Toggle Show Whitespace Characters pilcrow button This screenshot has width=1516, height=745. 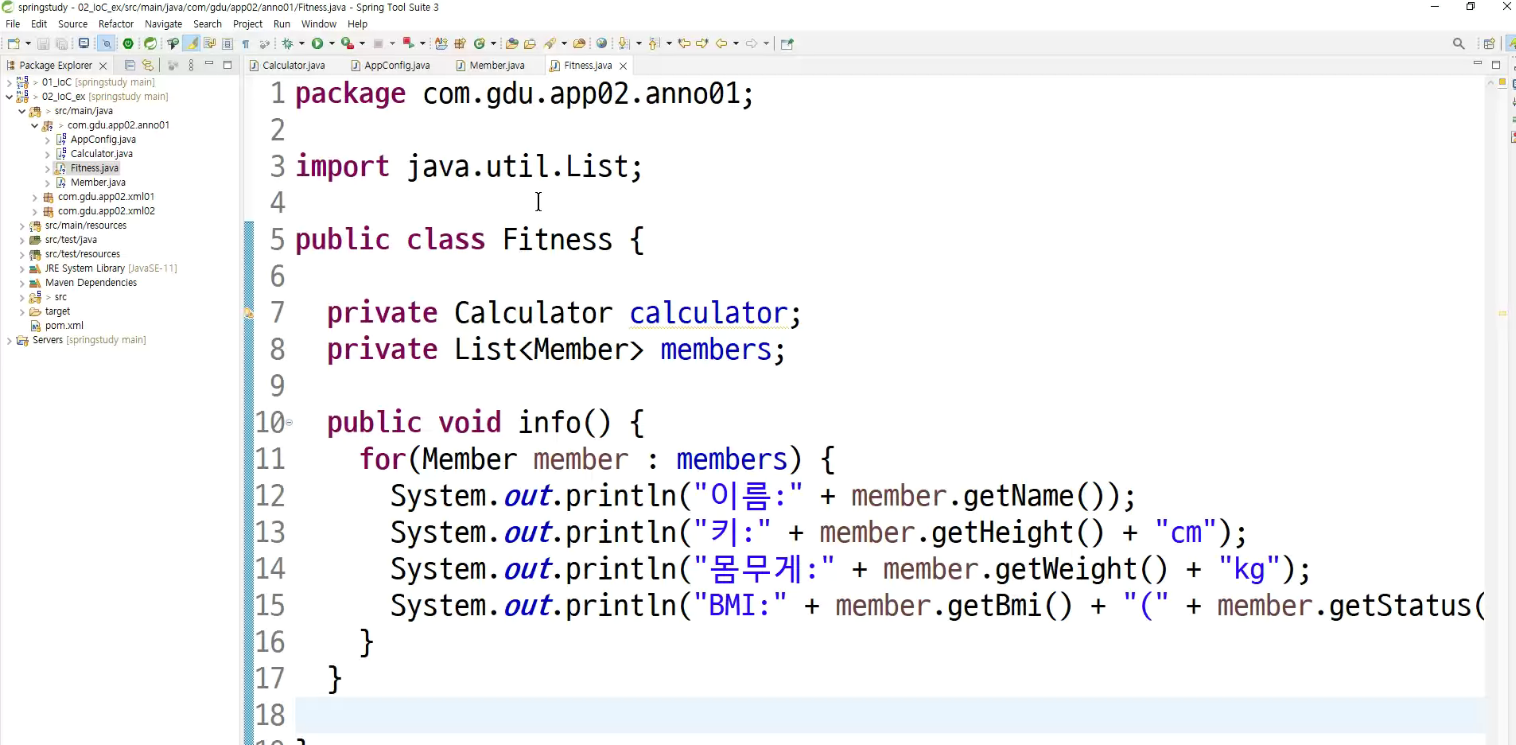click(245, 43)
